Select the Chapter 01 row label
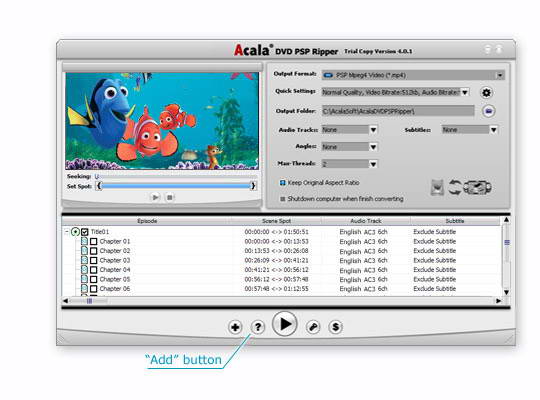 [x=115, y=242]
